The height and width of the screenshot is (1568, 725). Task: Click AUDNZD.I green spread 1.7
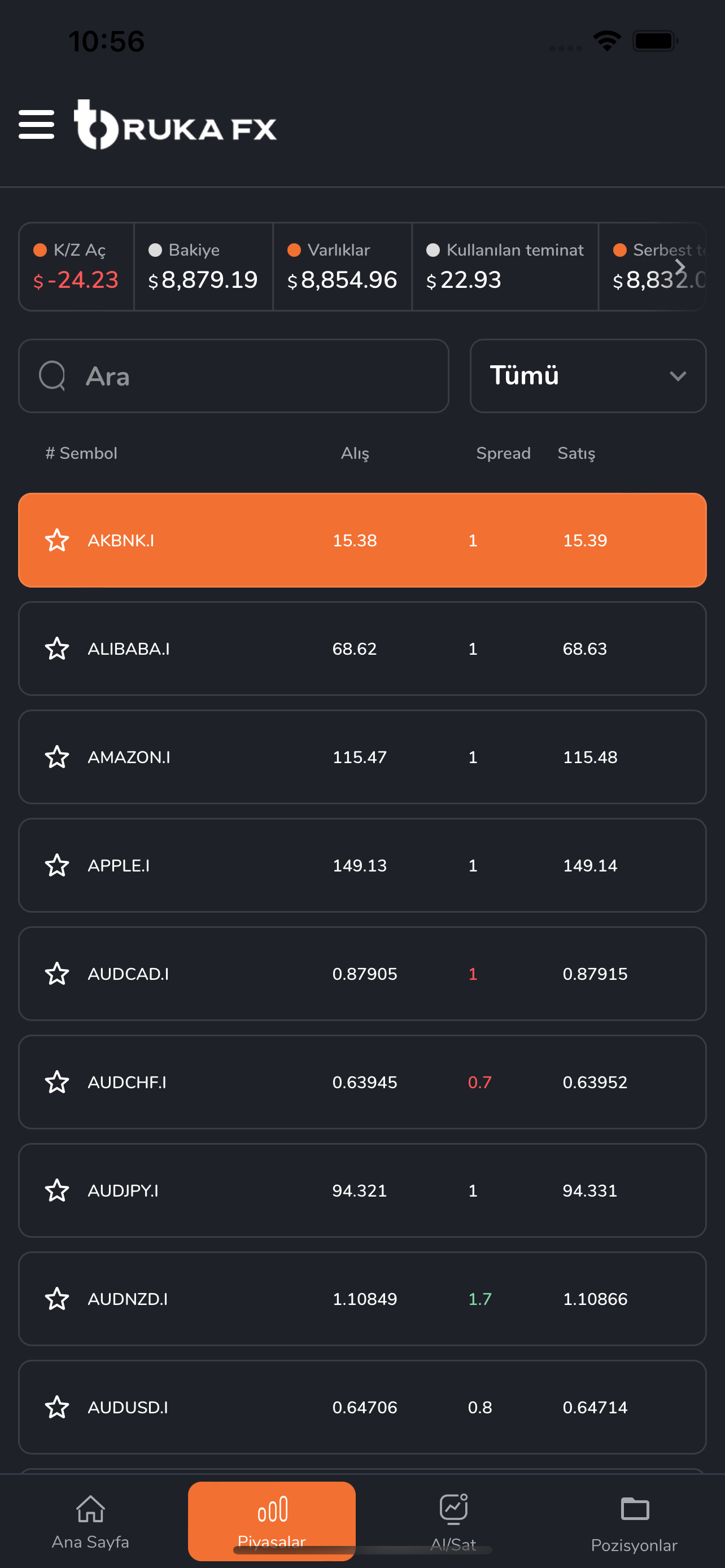point(480,1298)
